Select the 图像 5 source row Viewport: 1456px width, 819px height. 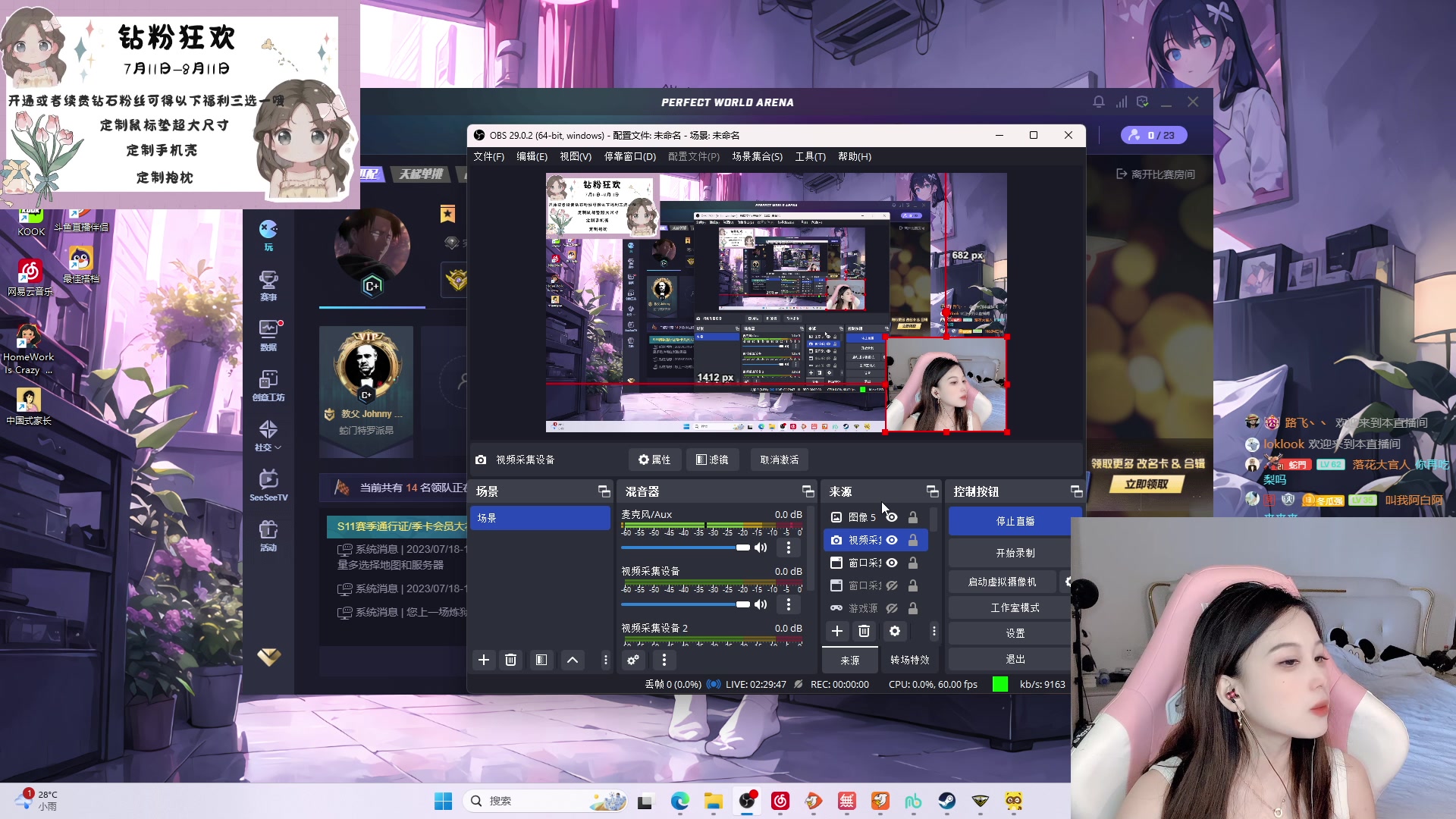pyautogui.click(x=876, y=517)
